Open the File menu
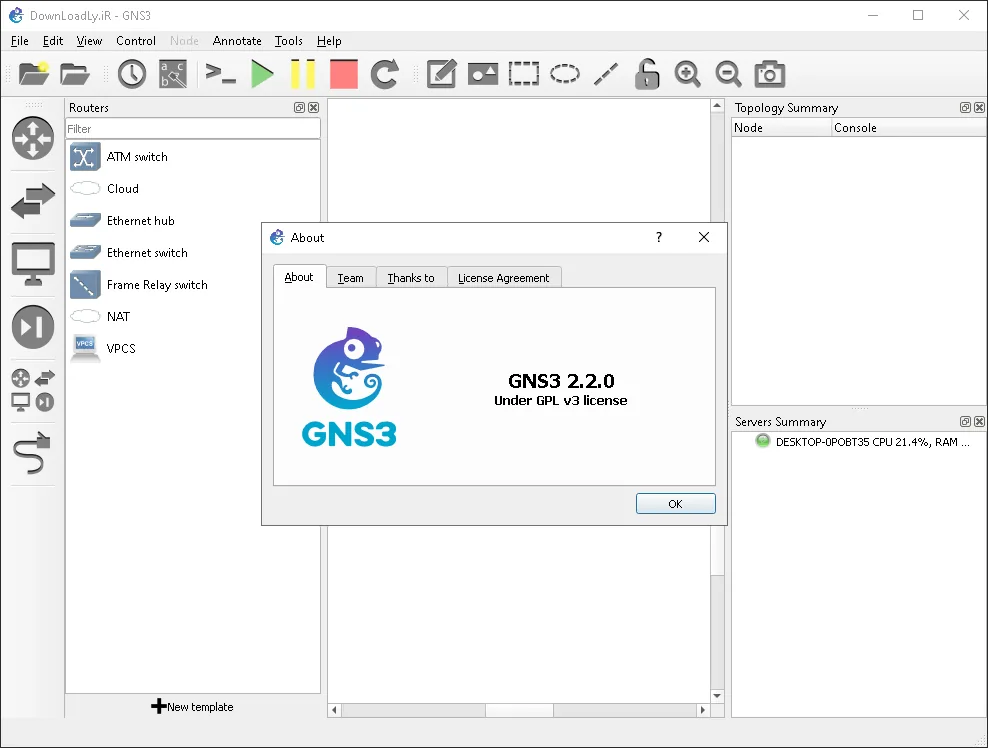Viewport: 988px width, 748px height. 20,41
